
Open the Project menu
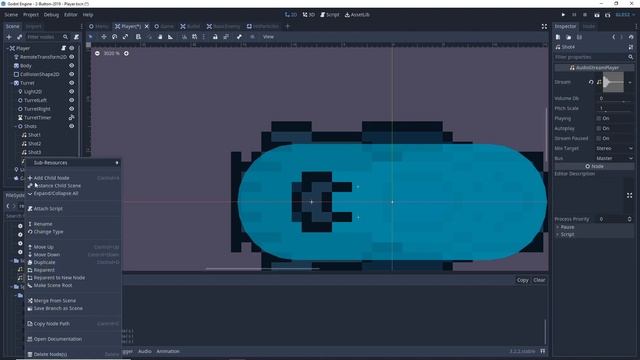[x=31, y=15]
